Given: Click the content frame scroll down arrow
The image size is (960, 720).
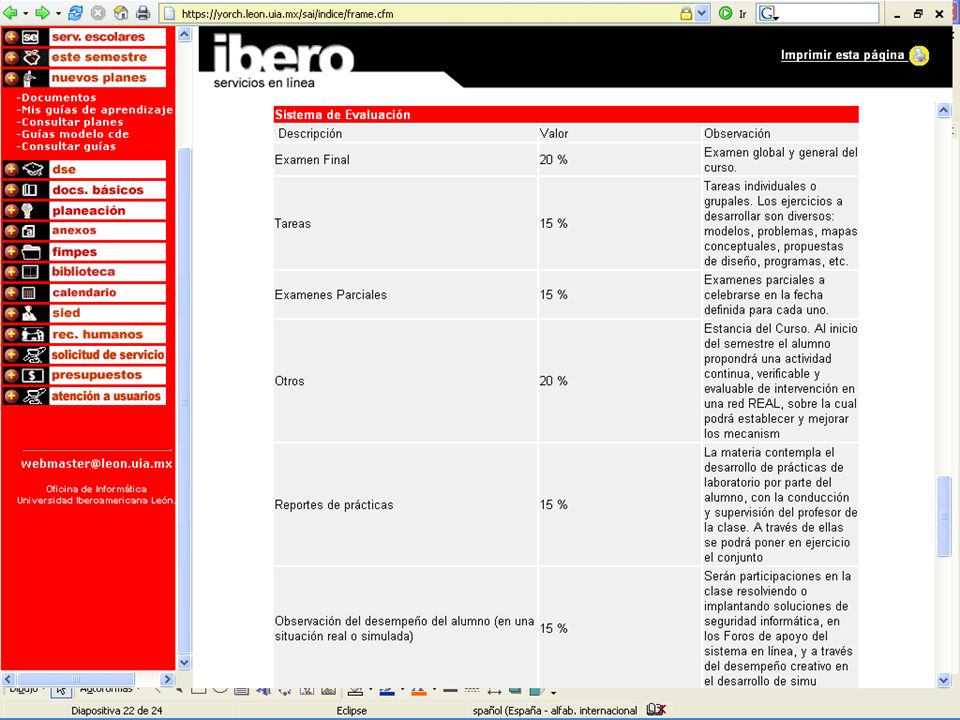Looking at the screenshot, I should [943, 680].
